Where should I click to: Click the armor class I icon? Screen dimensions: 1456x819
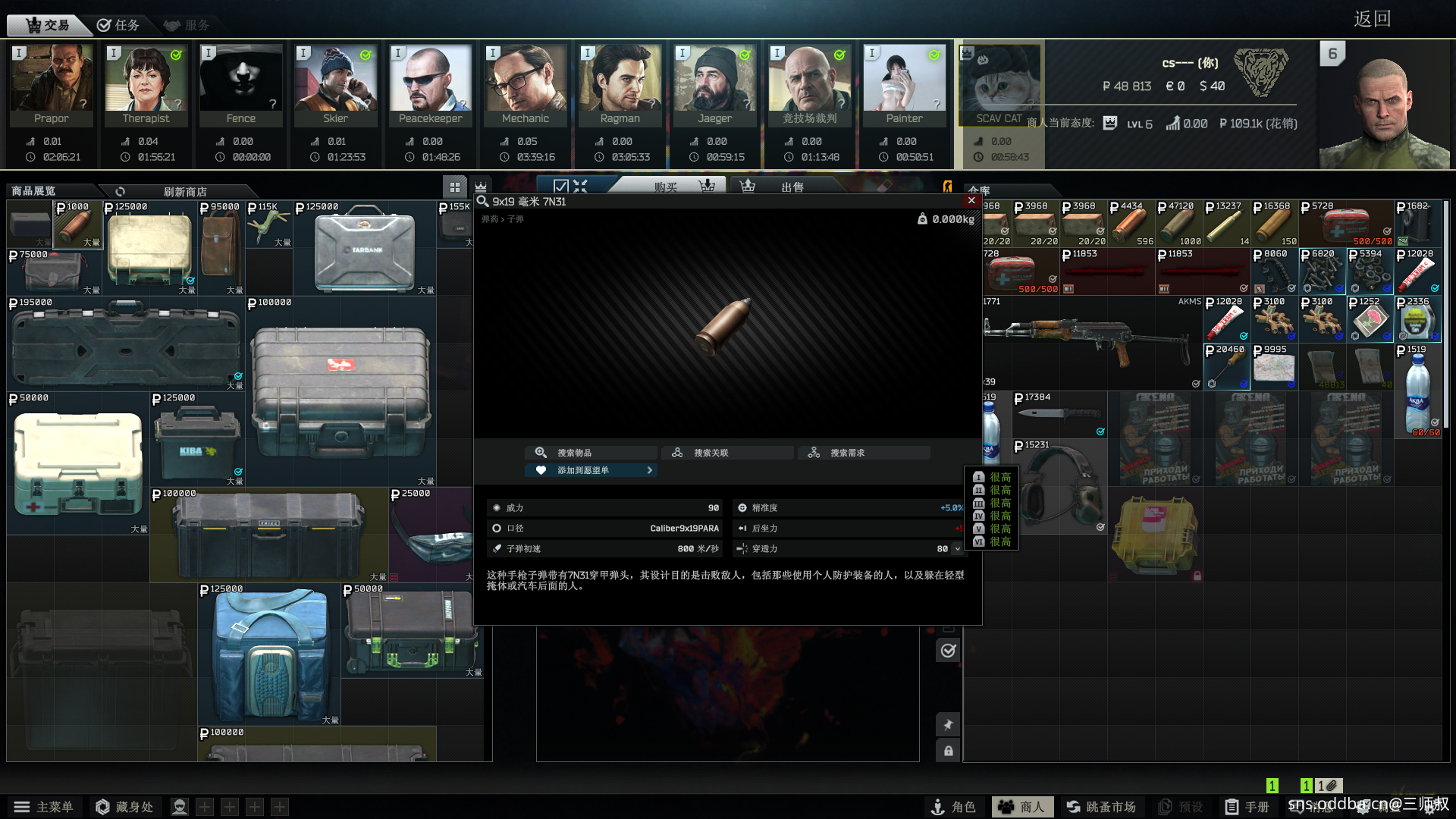tap(978, 477)
